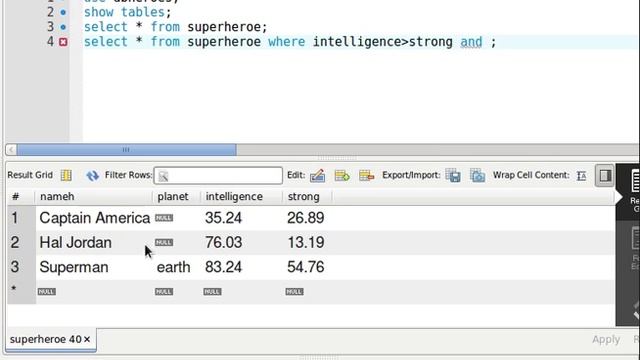
Task: Click Captain America's NULL planet cell
Action: coord(164,218)
